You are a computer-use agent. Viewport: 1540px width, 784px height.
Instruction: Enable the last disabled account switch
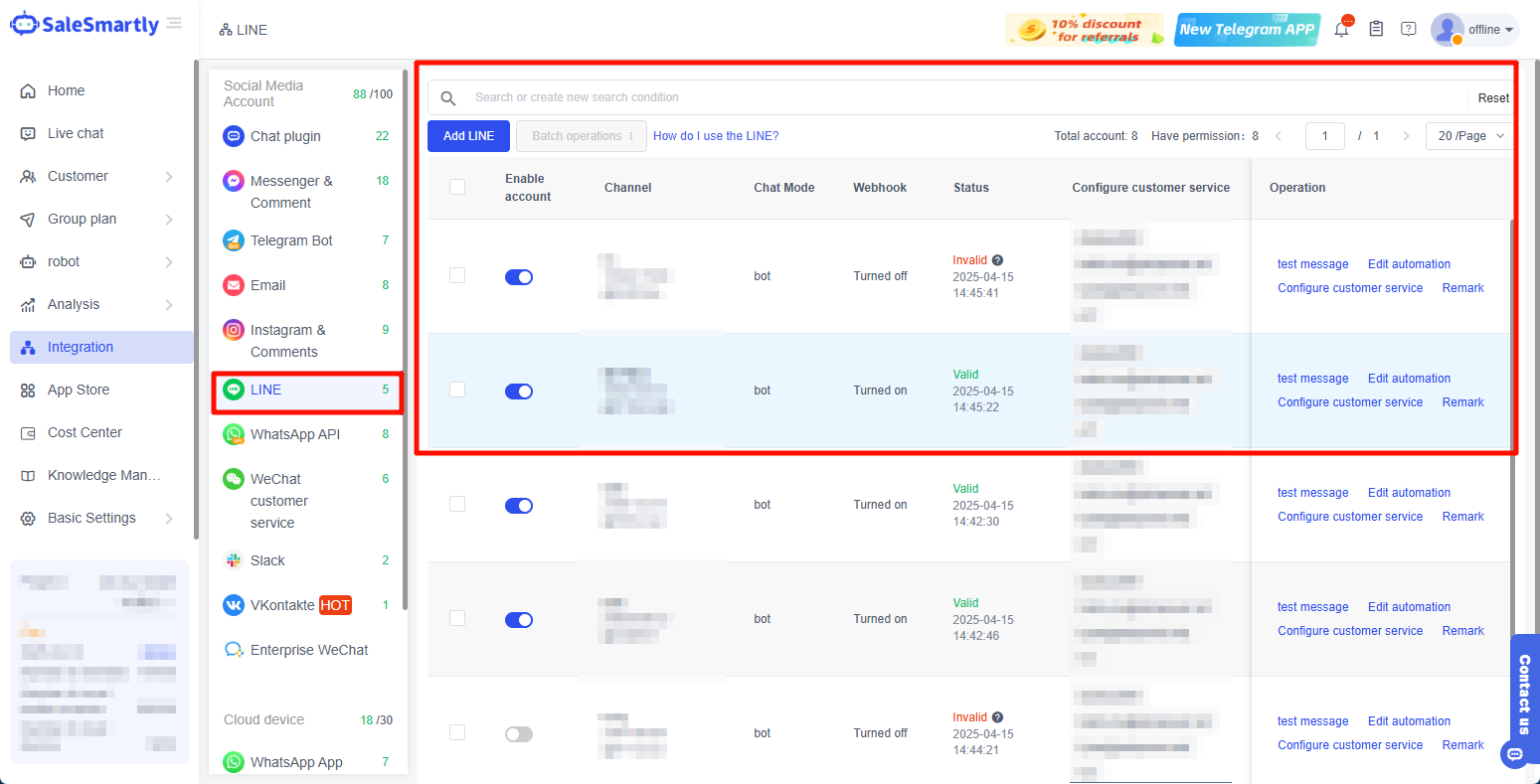[x=519, y=734]
